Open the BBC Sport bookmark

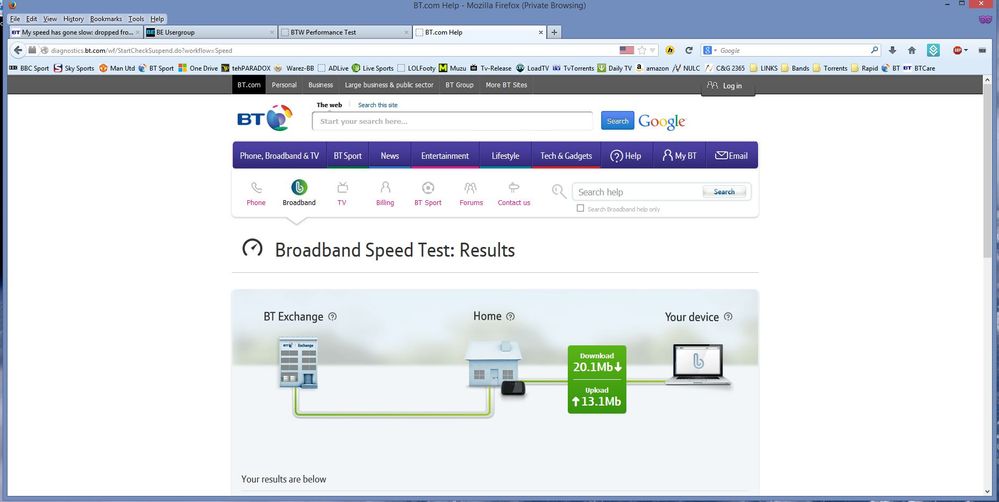[29, 68]
